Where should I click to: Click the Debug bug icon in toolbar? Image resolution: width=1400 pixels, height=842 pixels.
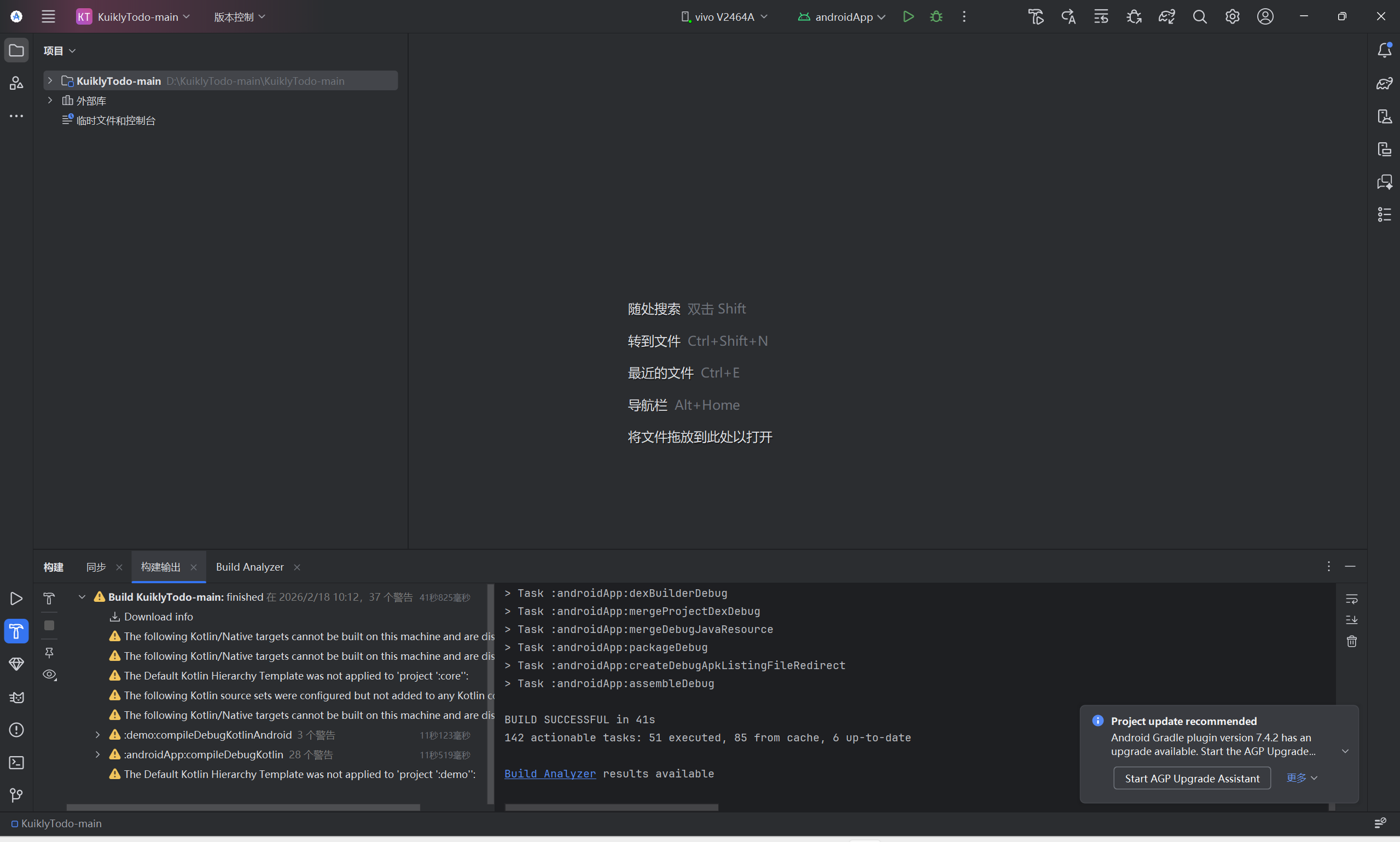[x=936, y=16]
